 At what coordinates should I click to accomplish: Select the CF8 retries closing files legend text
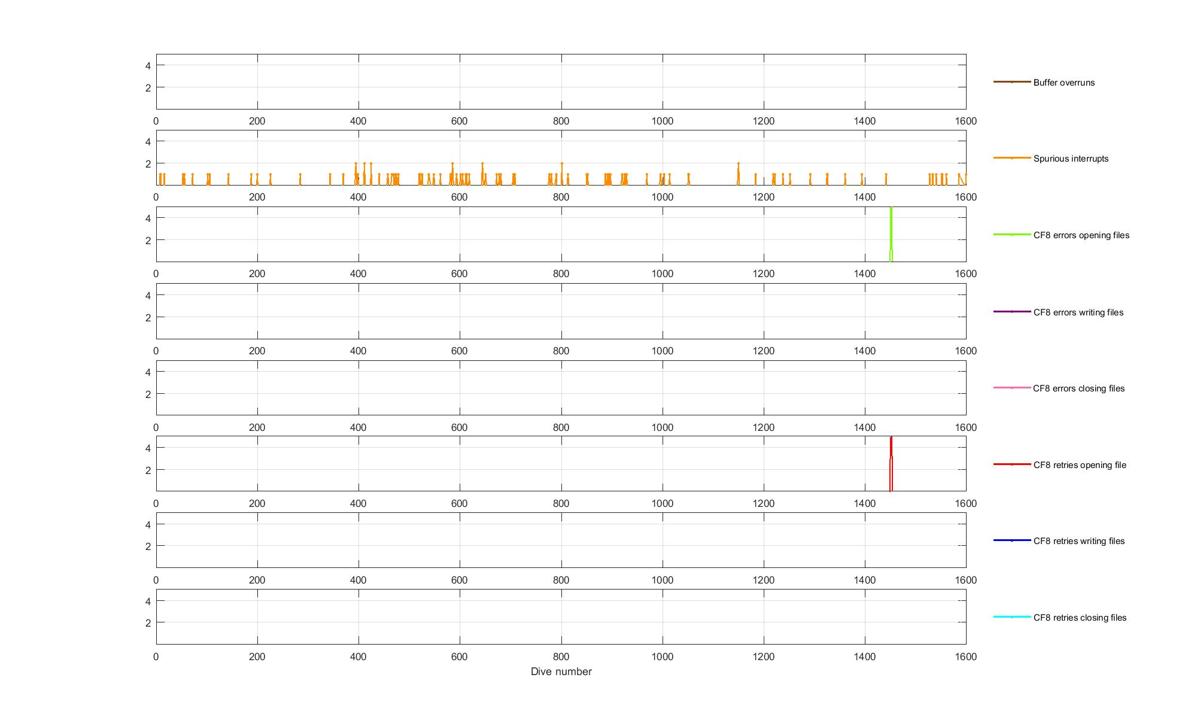(1080, 617)
